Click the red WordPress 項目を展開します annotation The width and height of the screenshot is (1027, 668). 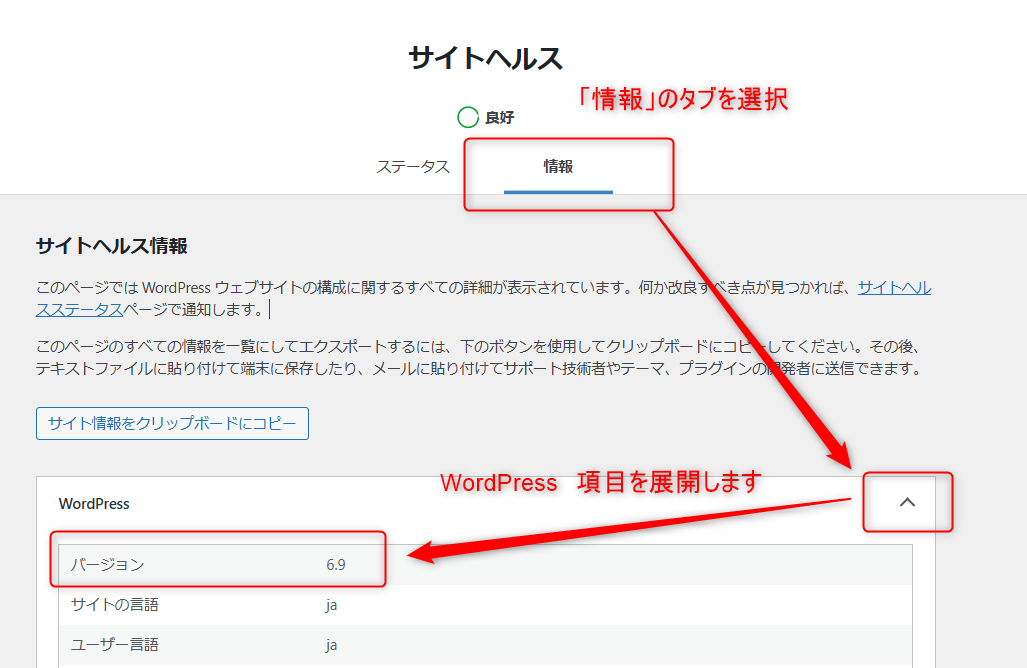tap(601, 482)
